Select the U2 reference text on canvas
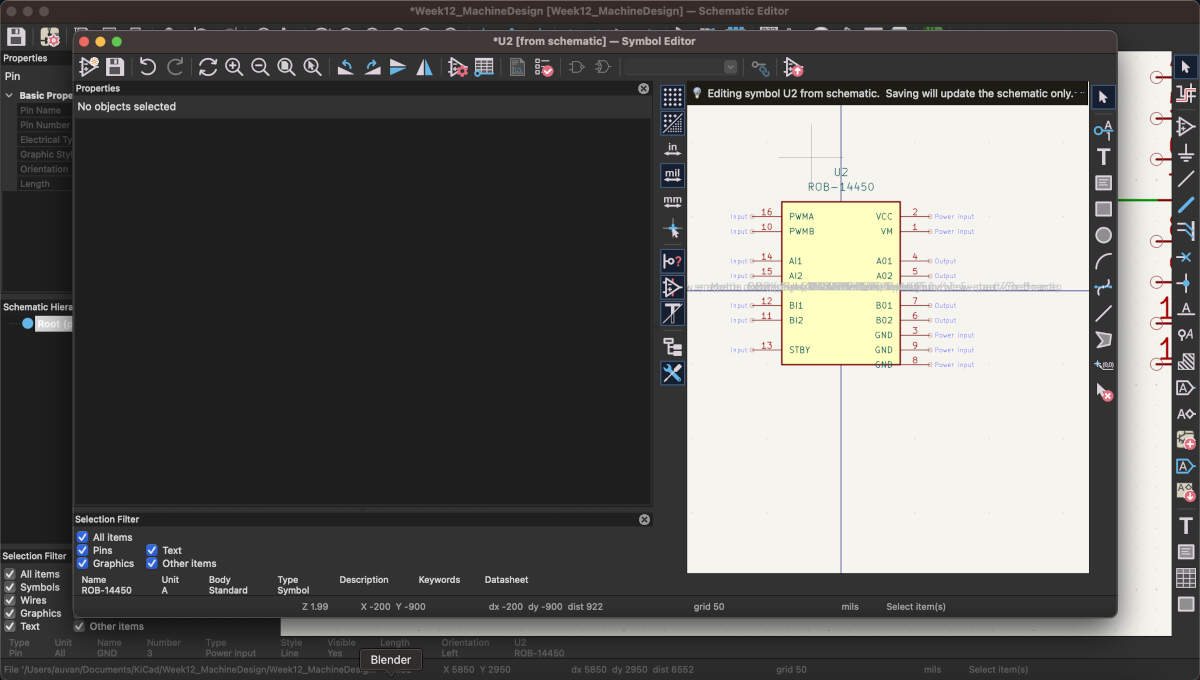This screenshot has height=680, width=1200. pos(841,173)
